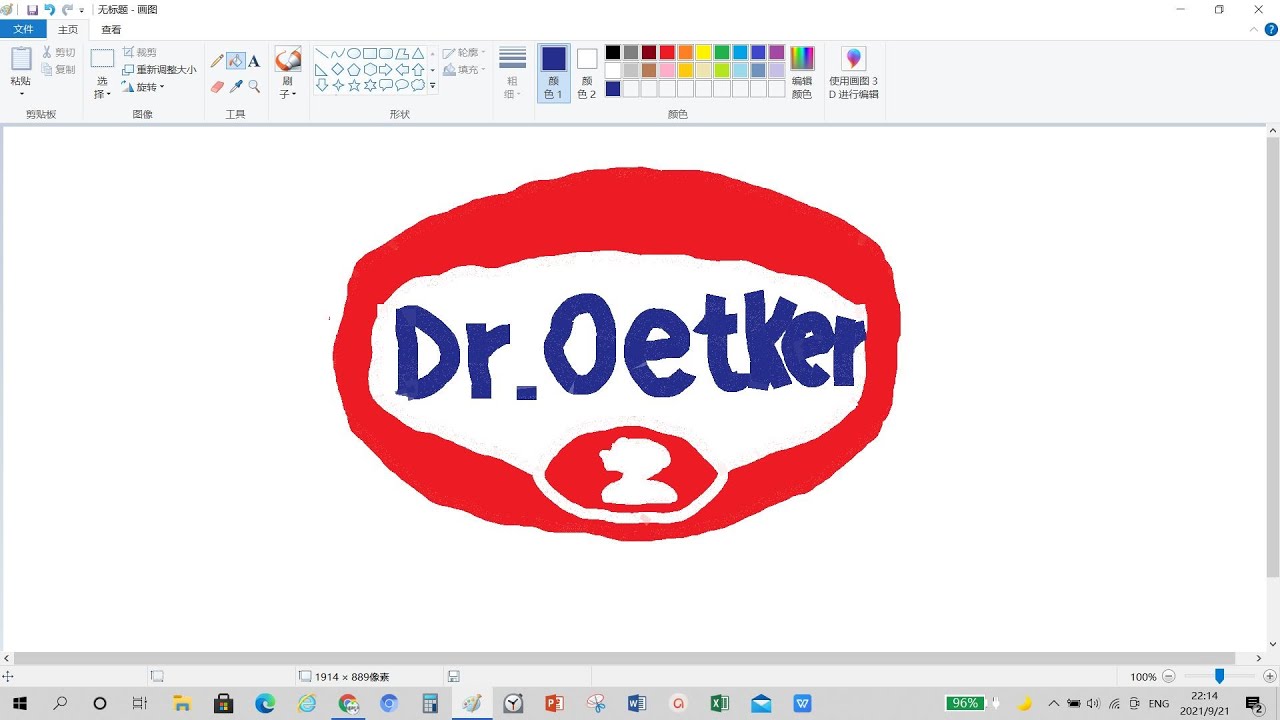Screen dimensions: 1280x720
Task: Choose the Five-point star shape
Action: pos(354,86)
